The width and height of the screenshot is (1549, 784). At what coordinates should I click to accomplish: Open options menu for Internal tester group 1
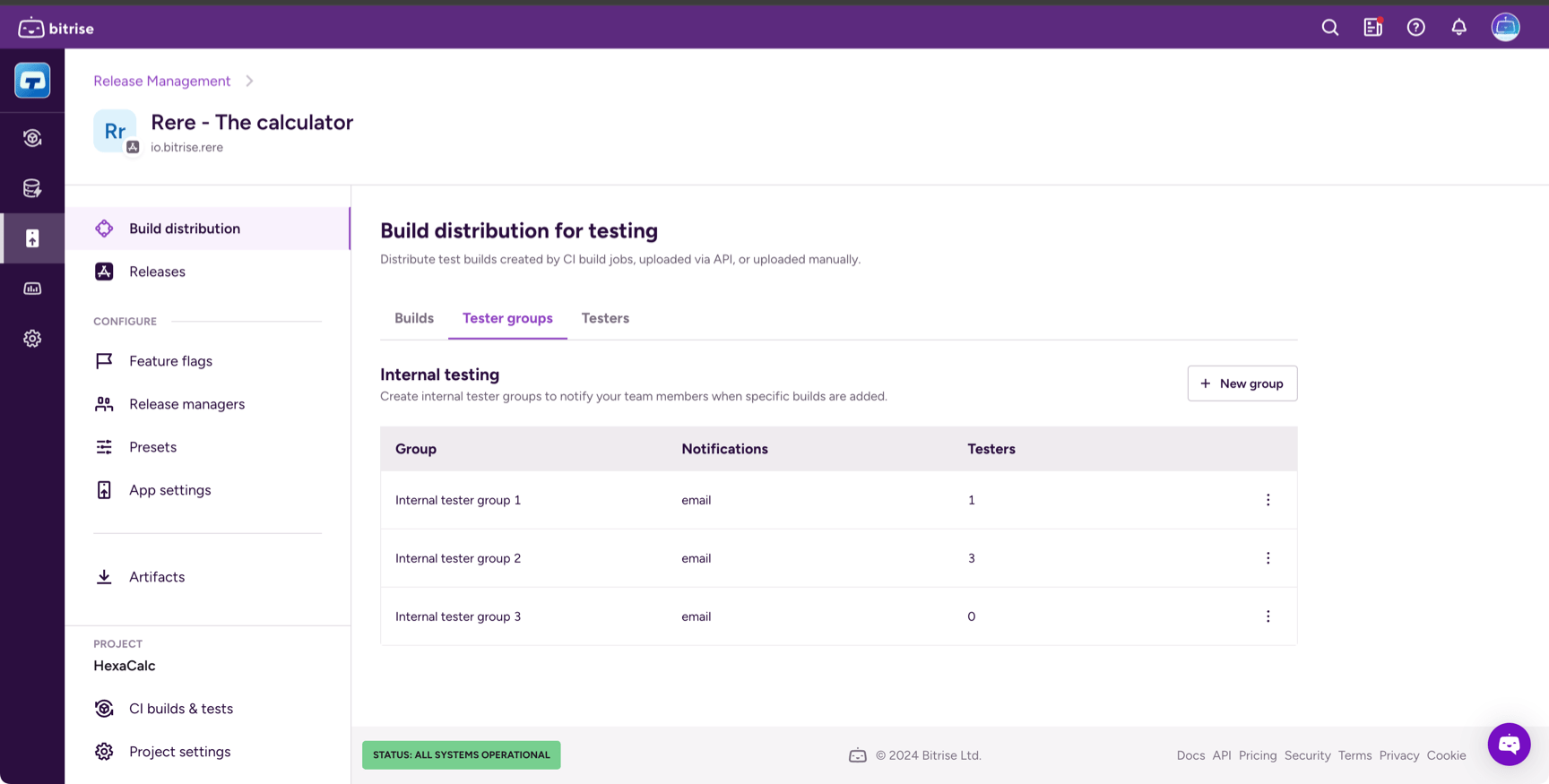1268,500
